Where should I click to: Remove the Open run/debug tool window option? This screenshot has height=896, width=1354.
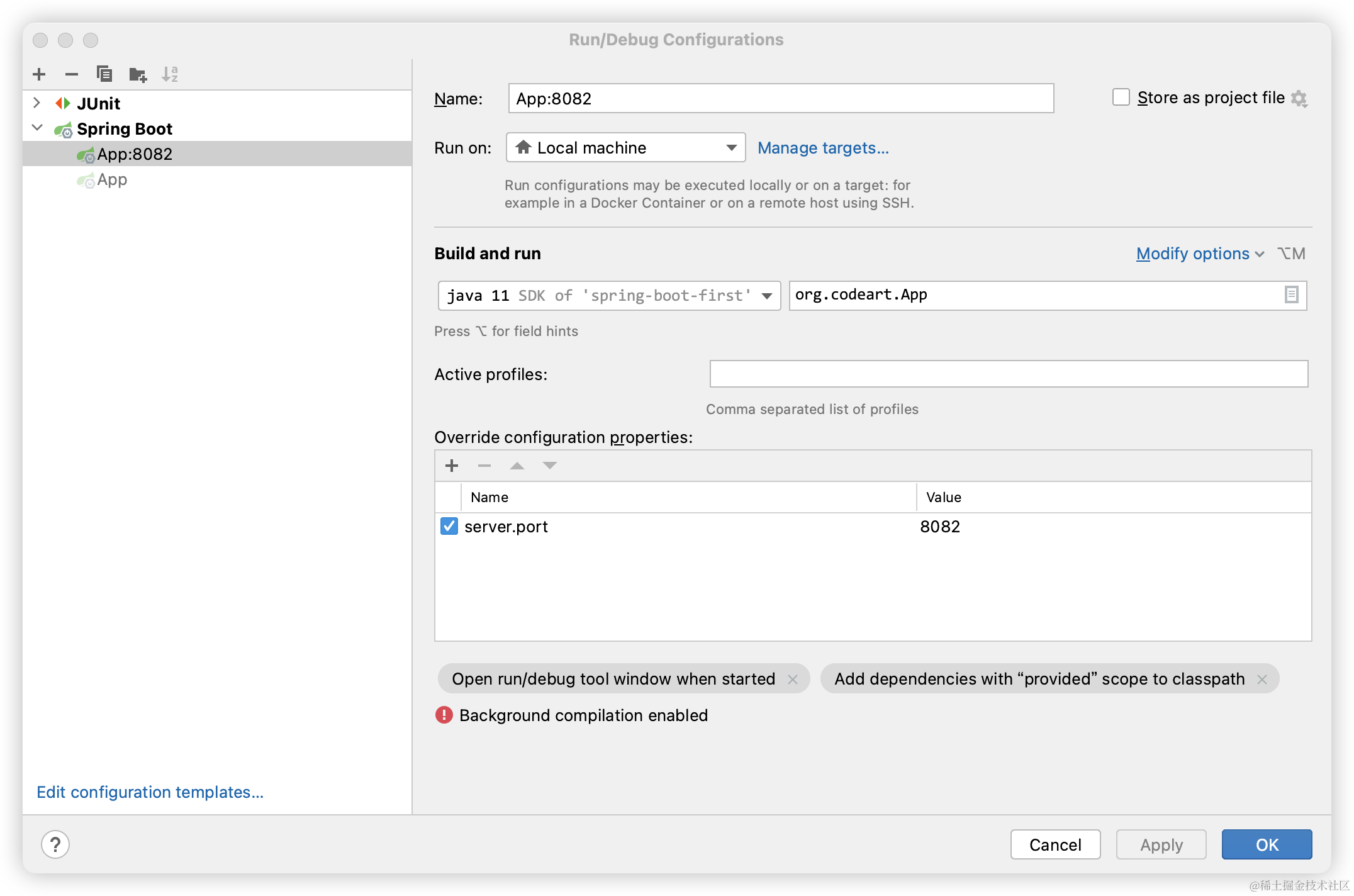[x=793, y=680]
